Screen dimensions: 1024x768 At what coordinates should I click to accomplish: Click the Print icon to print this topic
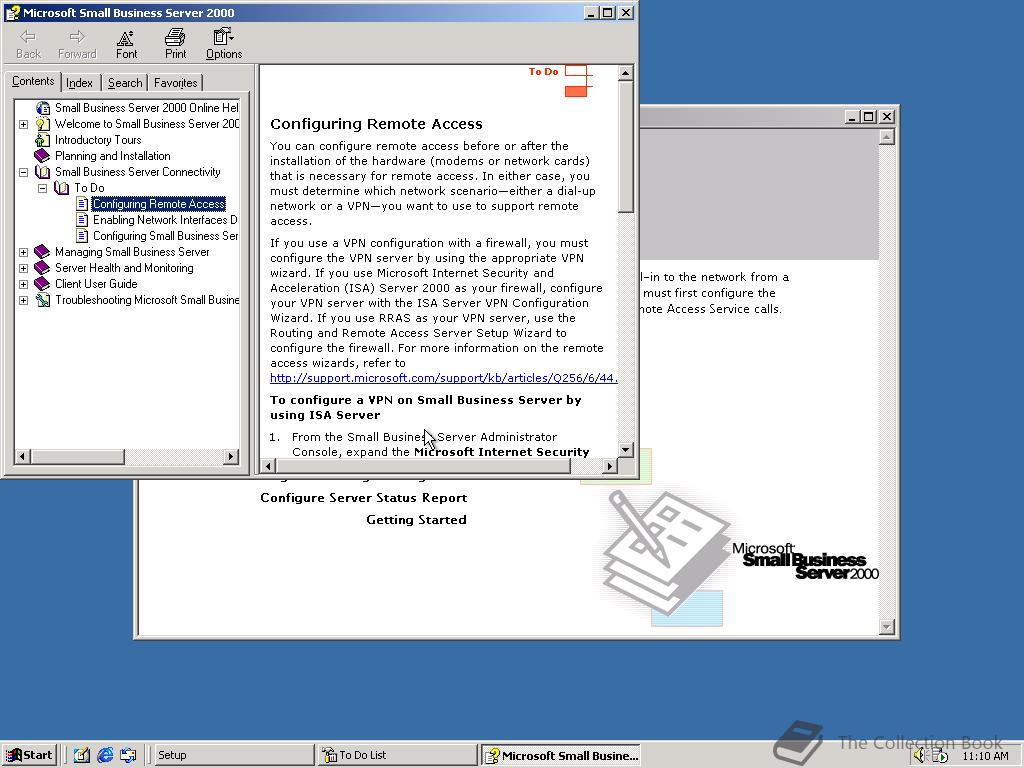(x=174, y=44)
